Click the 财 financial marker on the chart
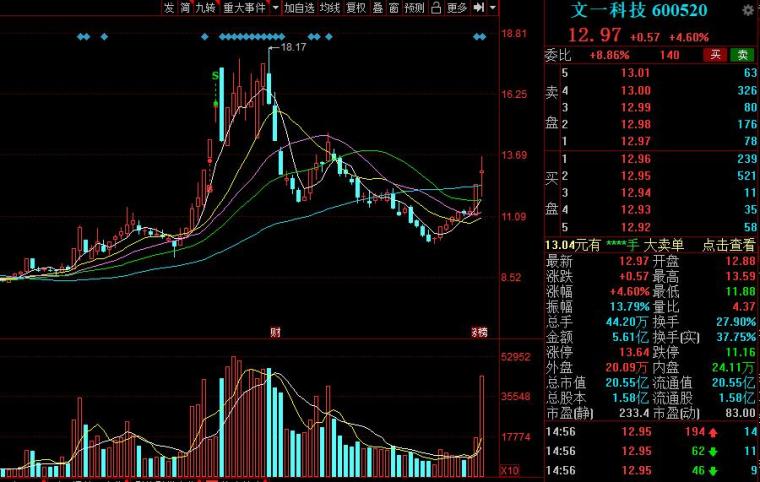The height and width of the screenshot is (482, 760). click(x=275, y=332)
